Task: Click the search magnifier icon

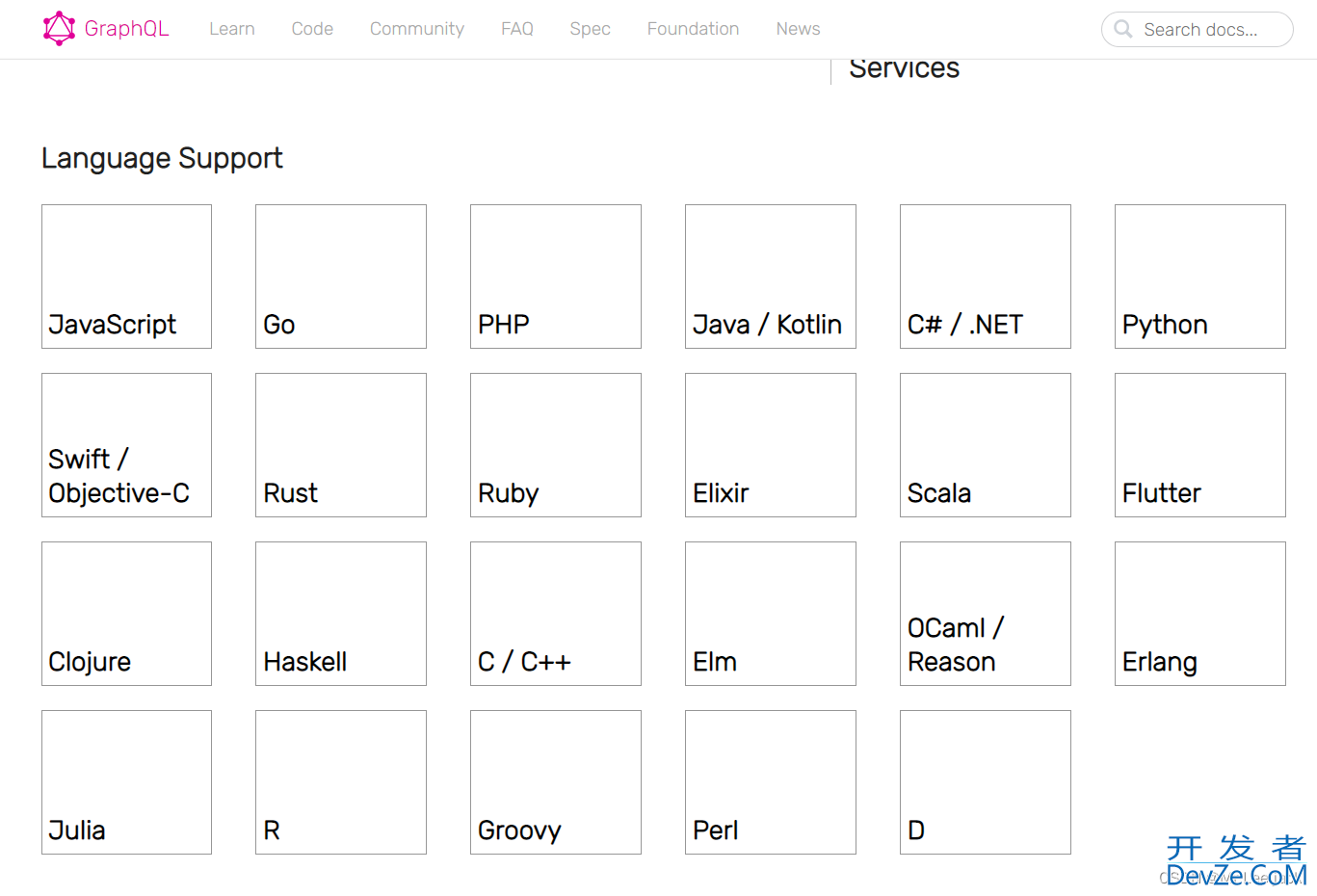Action: (x=1122, y=29)
